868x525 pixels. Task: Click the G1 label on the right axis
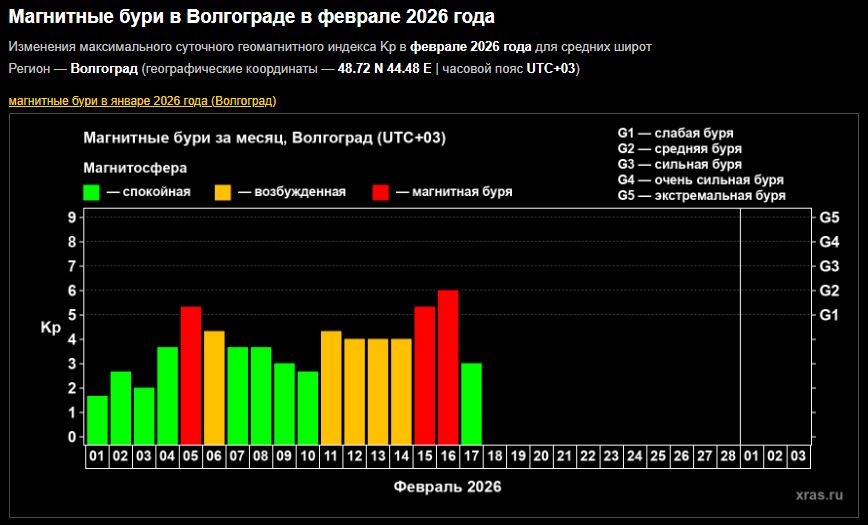[x=829, y=315]
